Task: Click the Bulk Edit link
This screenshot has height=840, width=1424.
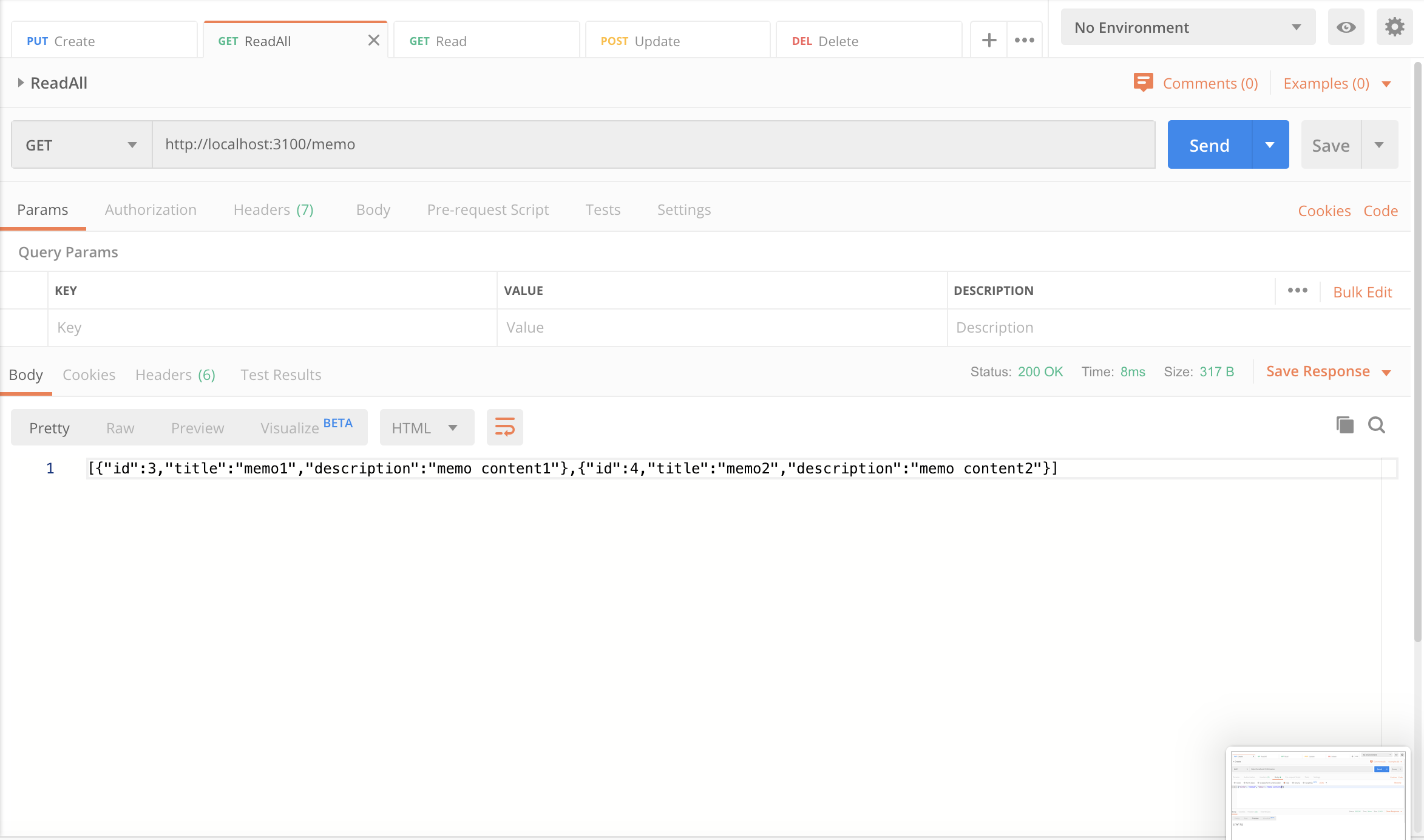Action: [x=1362, y=292]
